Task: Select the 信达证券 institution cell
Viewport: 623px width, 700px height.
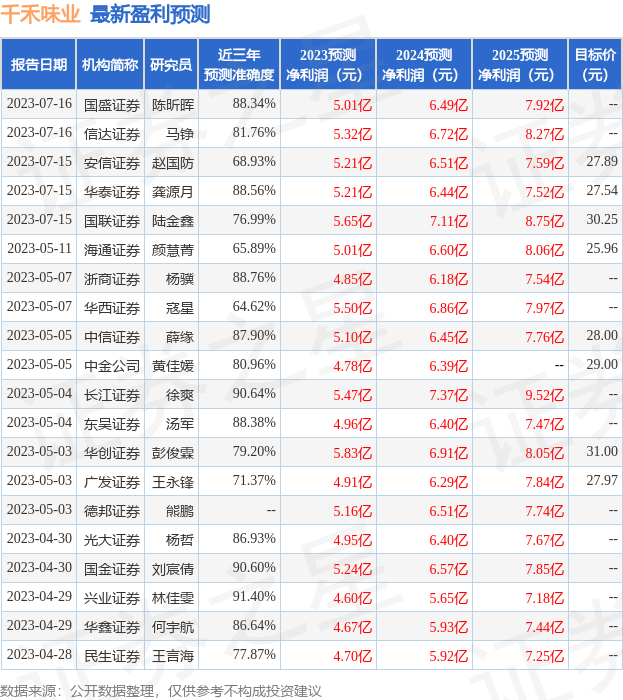Action: [x=112, y=134]
